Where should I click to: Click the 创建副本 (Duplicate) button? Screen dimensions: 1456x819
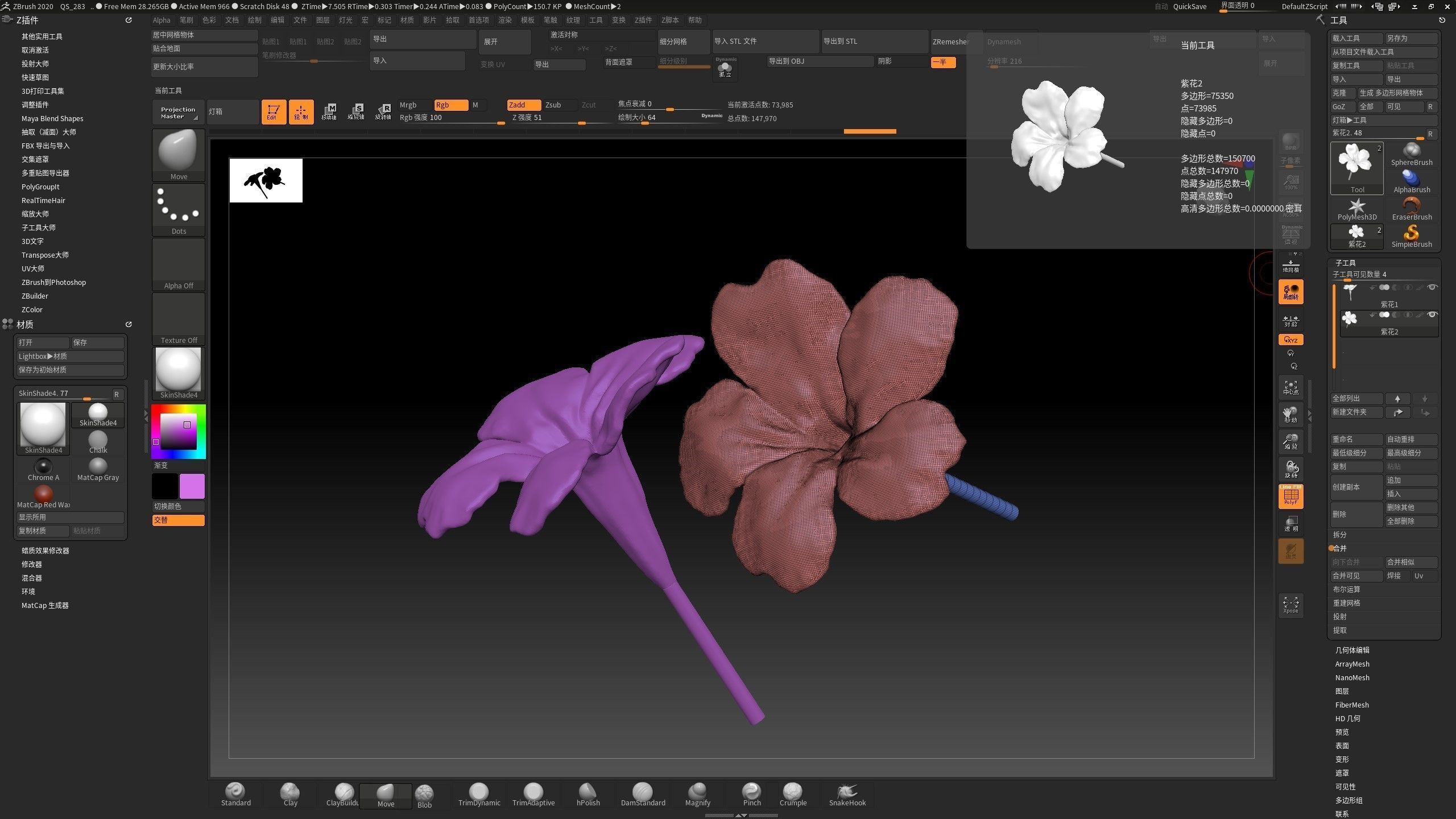[1356, 487]
